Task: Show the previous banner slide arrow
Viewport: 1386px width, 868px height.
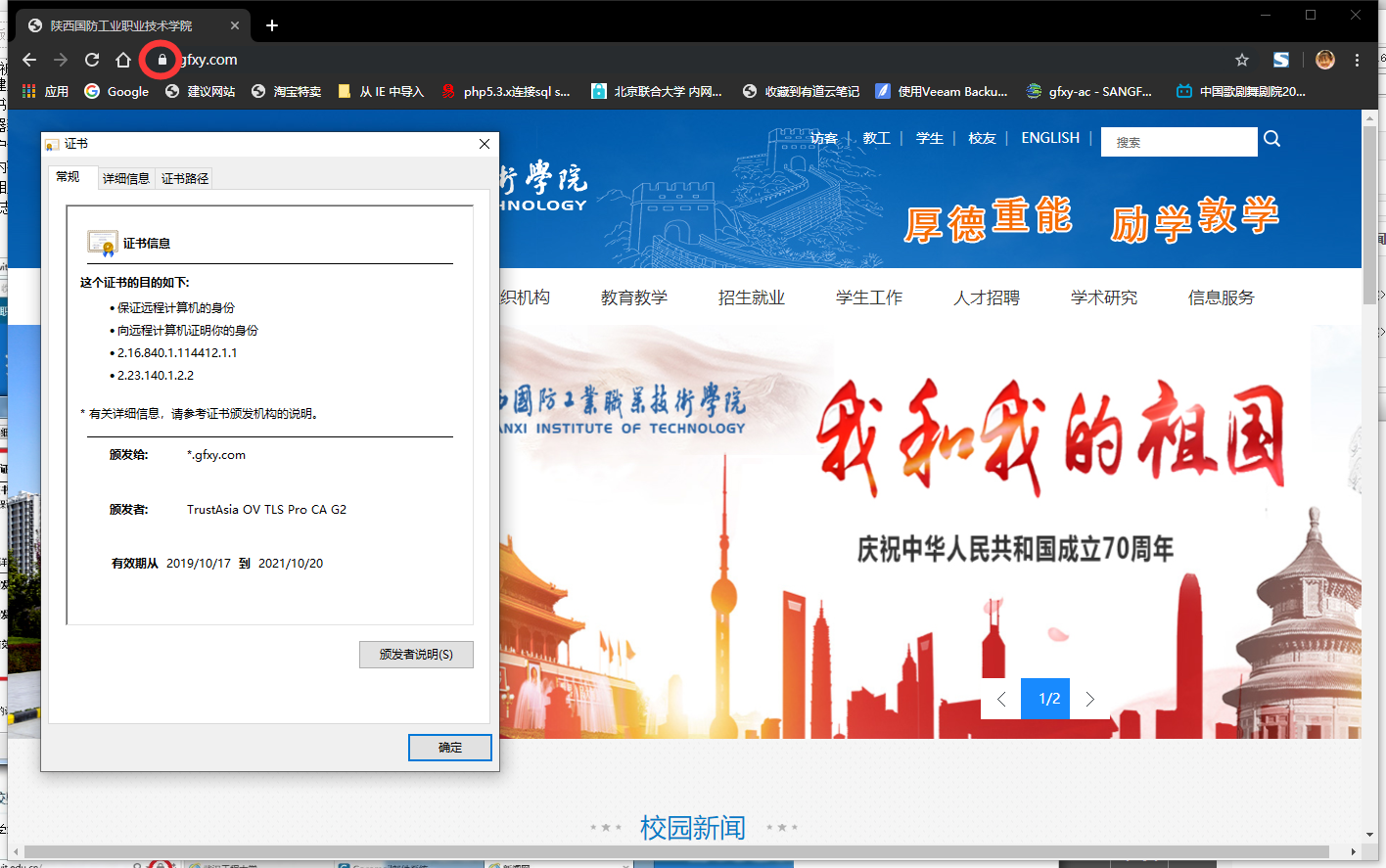Action: pos(1001,699)
